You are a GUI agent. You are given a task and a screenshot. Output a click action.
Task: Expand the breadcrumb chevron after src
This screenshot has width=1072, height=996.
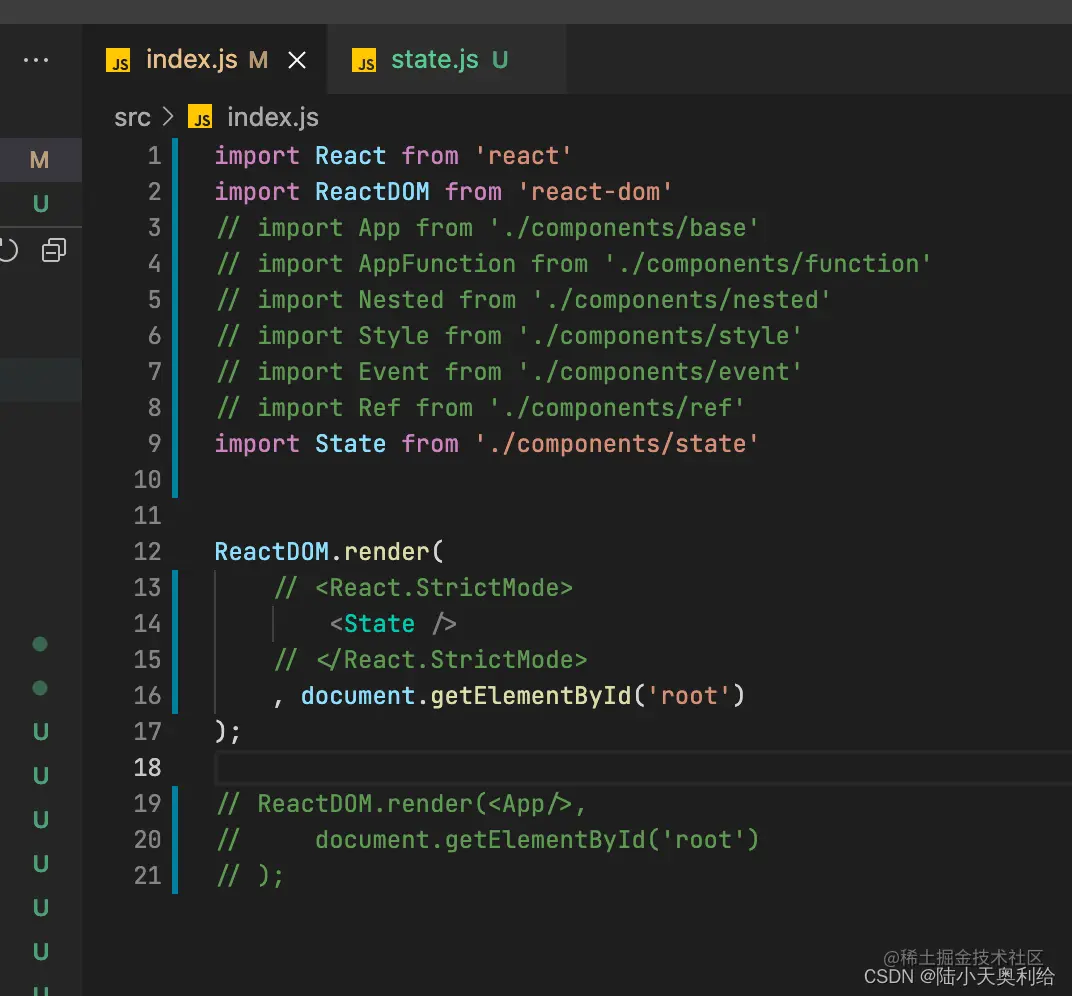click(x=168, y=117)
